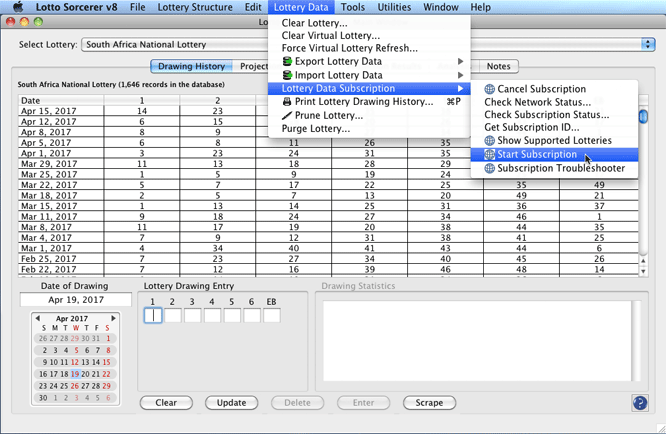Viewport: 666px width, 434px height.
Task: Go to next month in calendar
Action: 113,318
